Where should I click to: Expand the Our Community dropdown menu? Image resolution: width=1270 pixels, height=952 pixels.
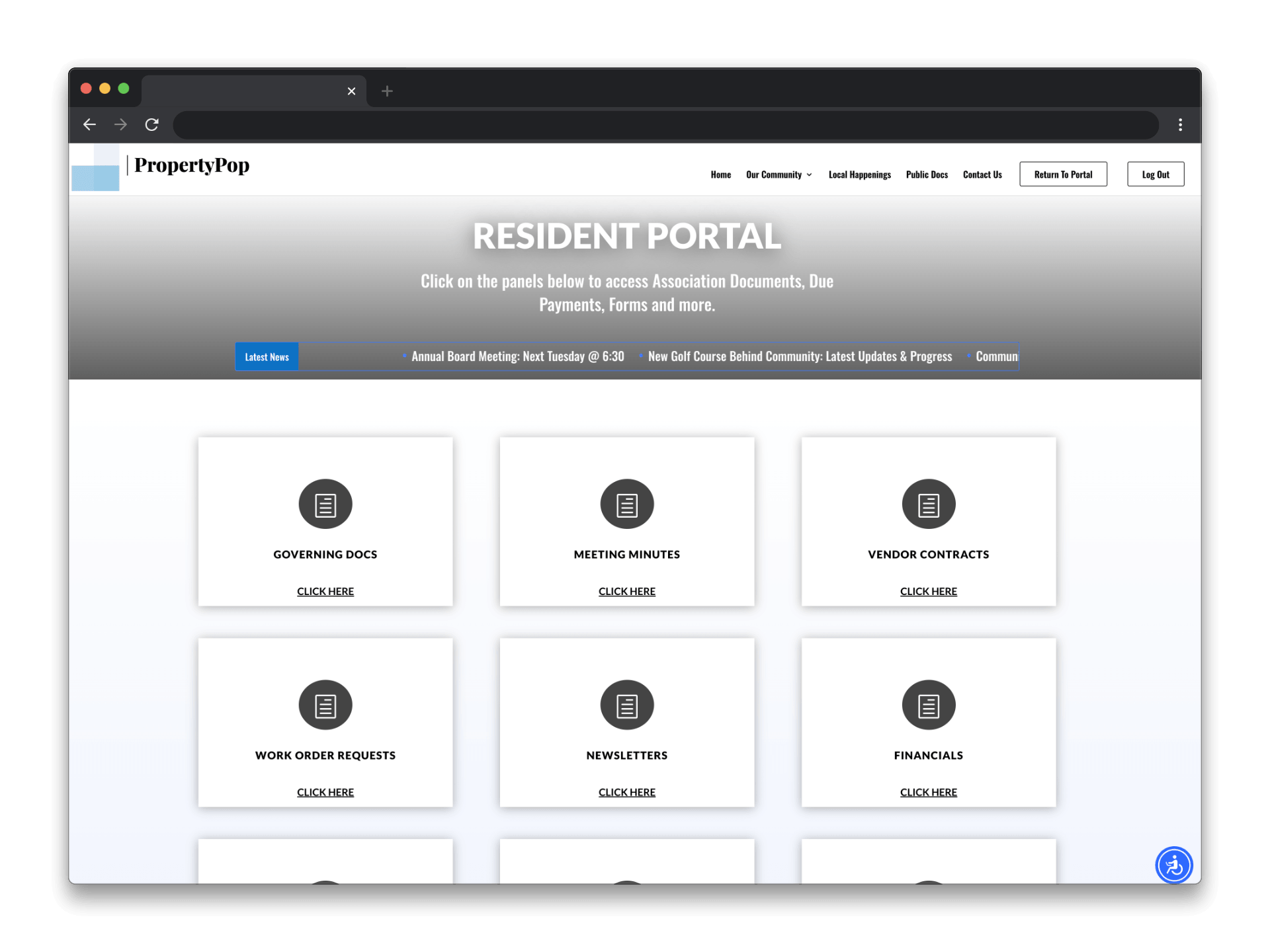(x=779, y=175)
